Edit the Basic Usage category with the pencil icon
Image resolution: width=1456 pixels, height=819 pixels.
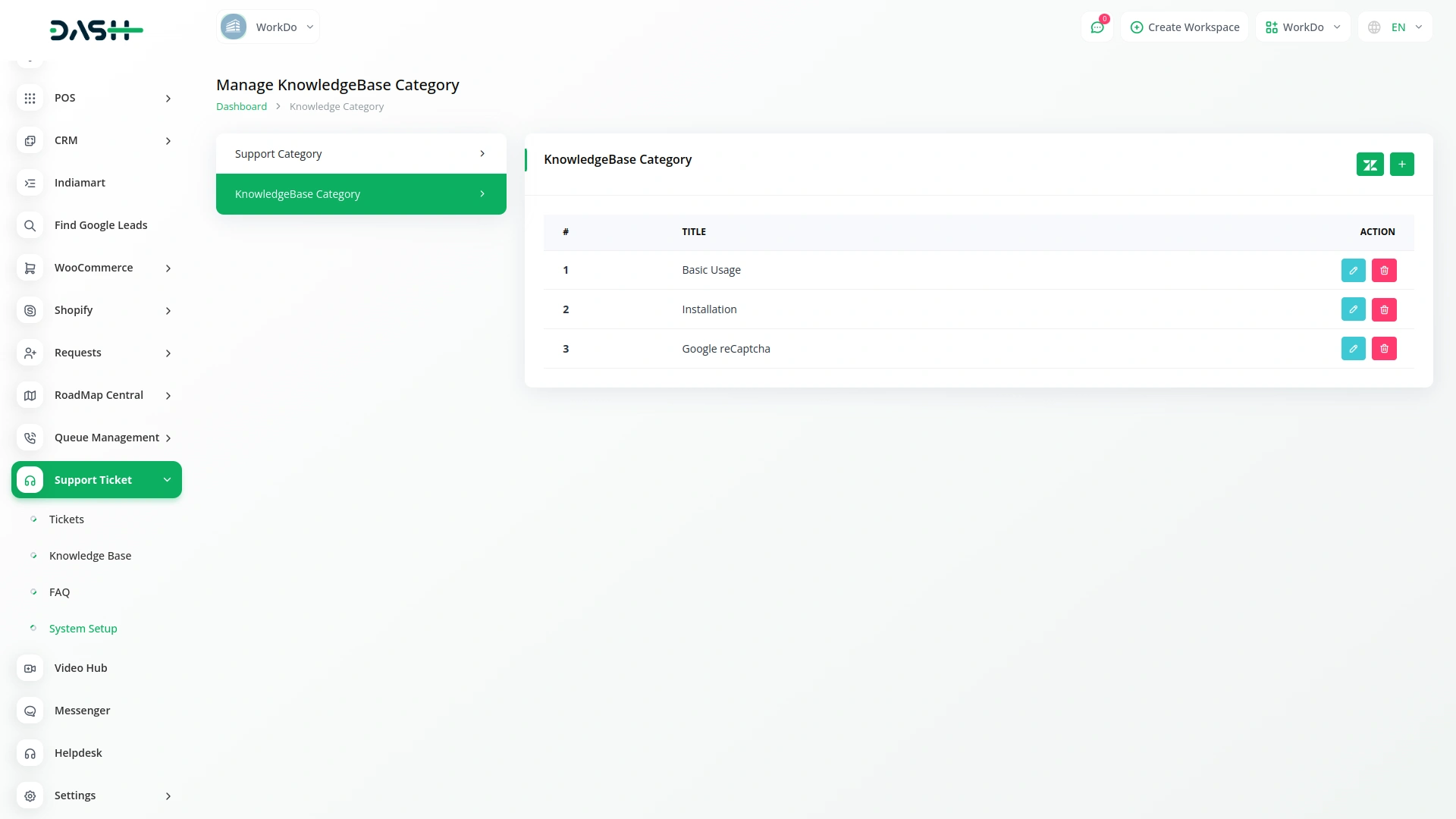[1353, 270]
